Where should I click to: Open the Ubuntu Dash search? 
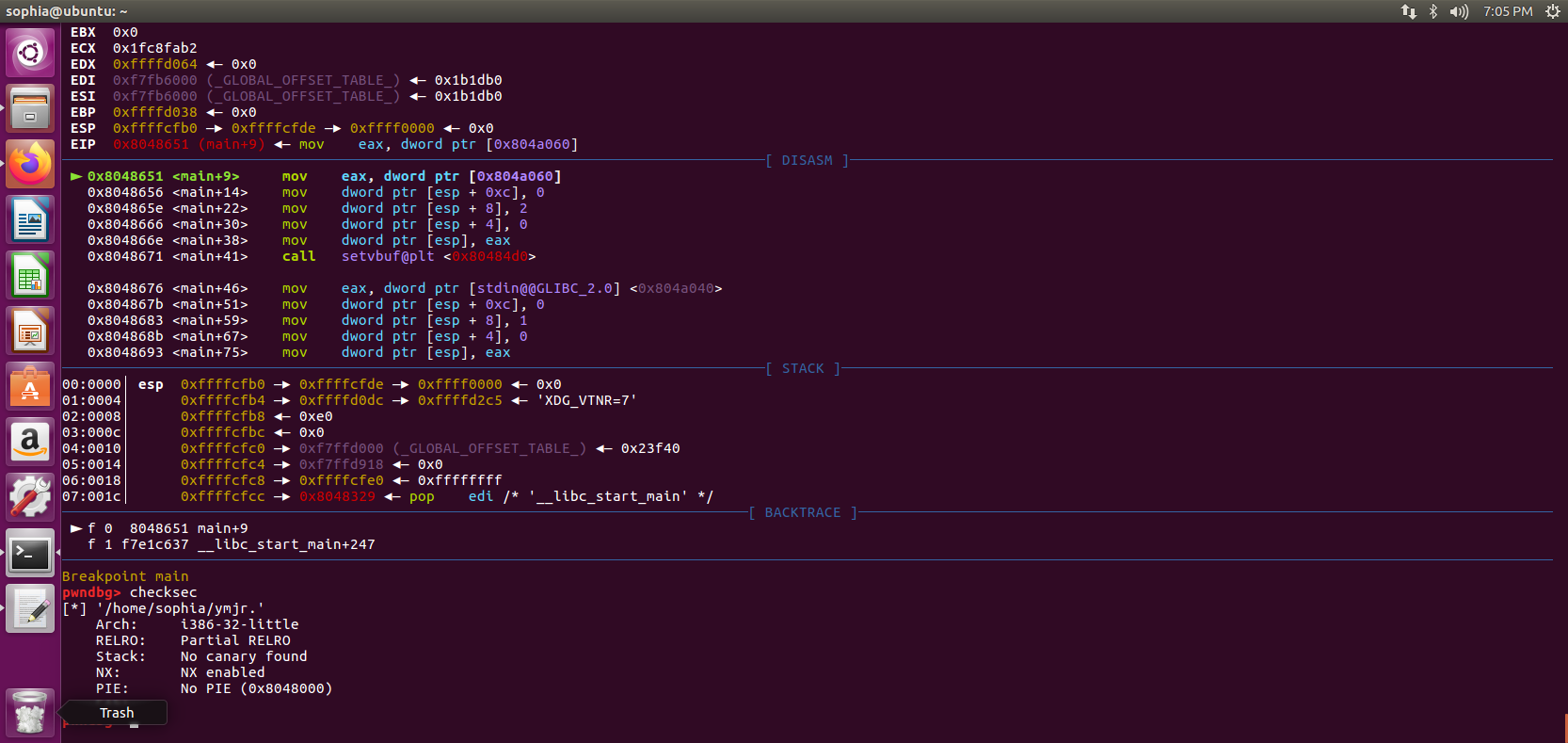pos(30,53)
